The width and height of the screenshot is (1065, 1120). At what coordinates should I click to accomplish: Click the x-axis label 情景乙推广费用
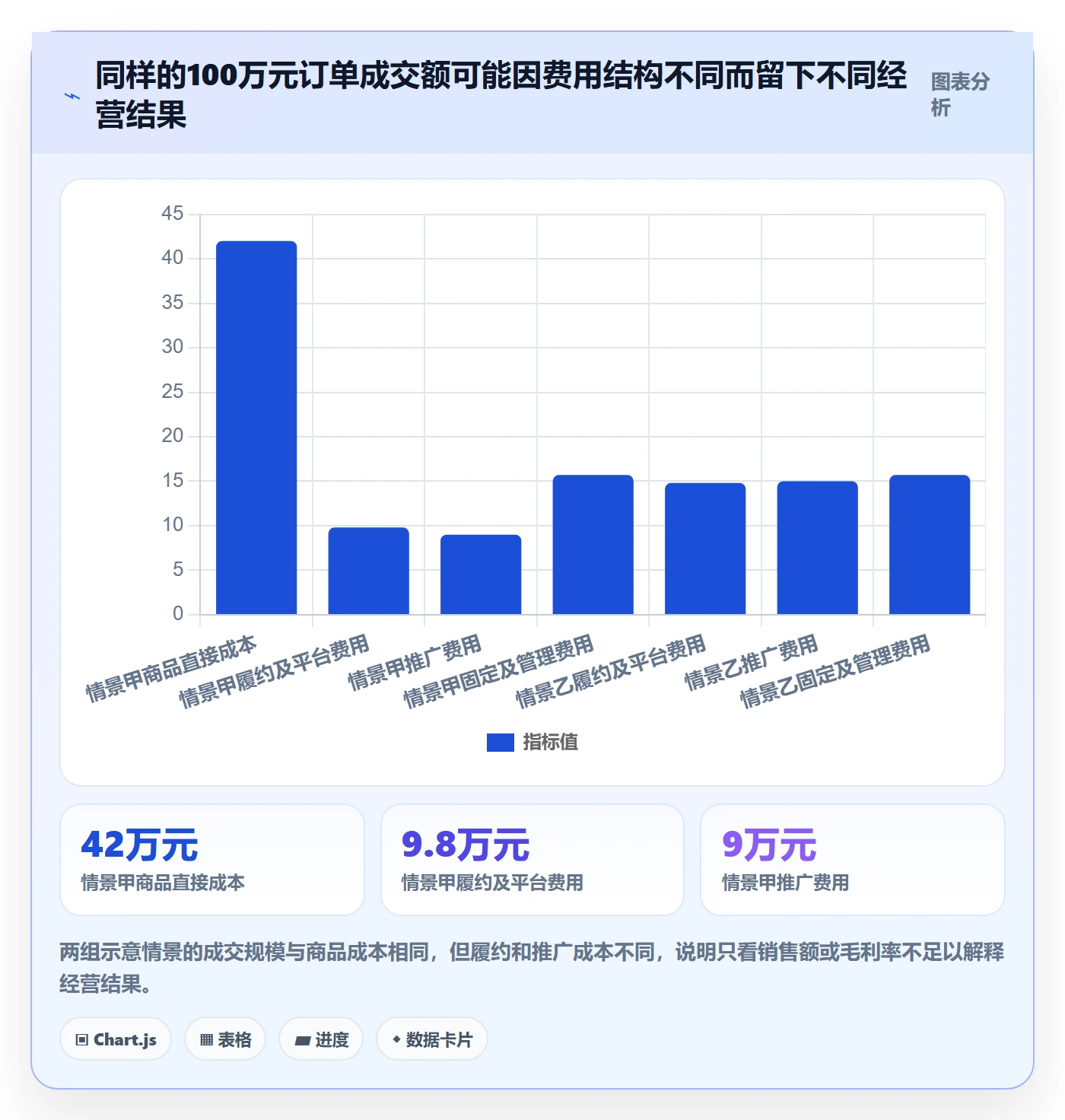752,662
